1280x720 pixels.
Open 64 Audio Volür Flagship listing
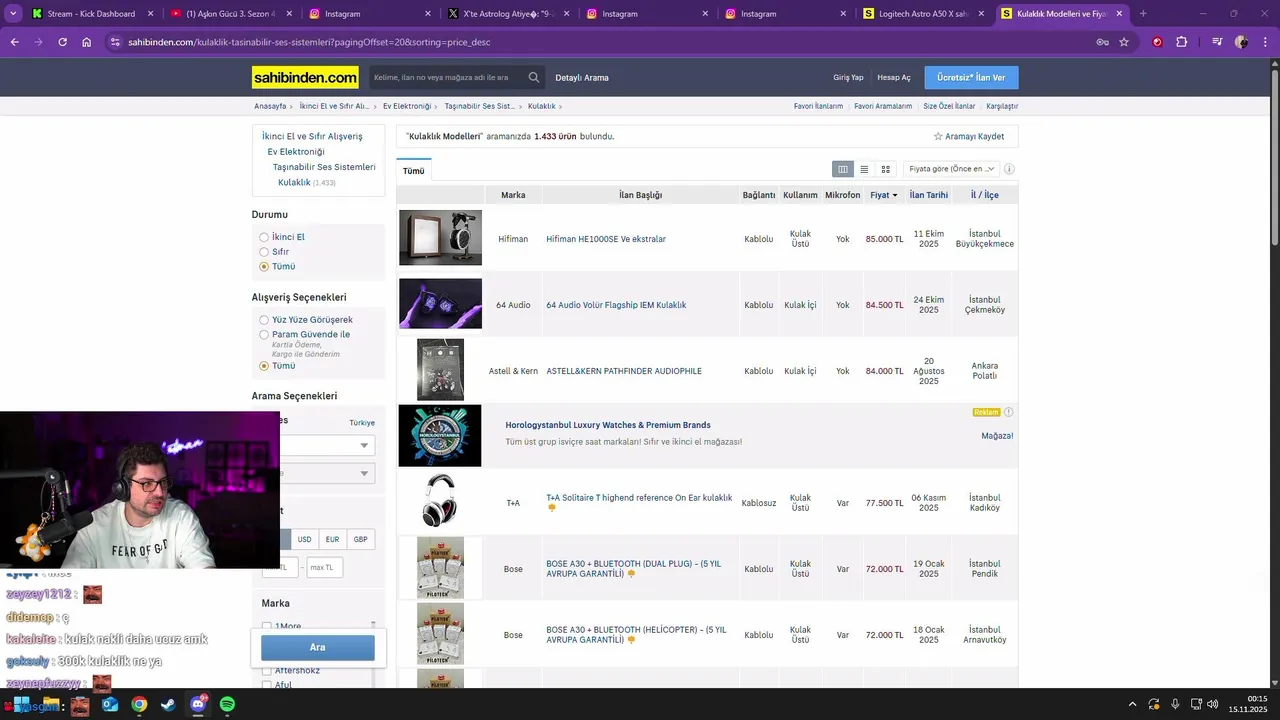click(x=616, y=305)
